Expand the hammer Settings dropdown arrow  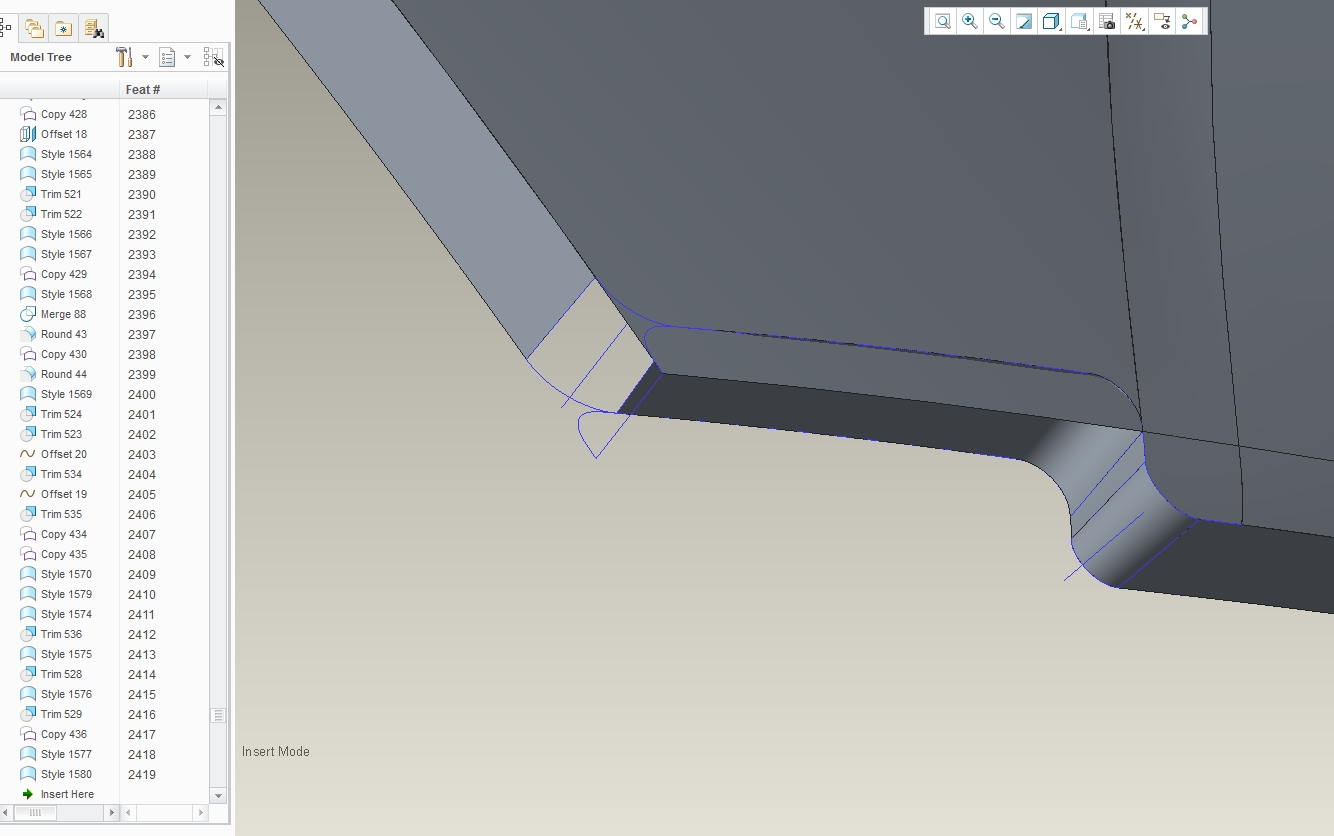click(145, 57)
